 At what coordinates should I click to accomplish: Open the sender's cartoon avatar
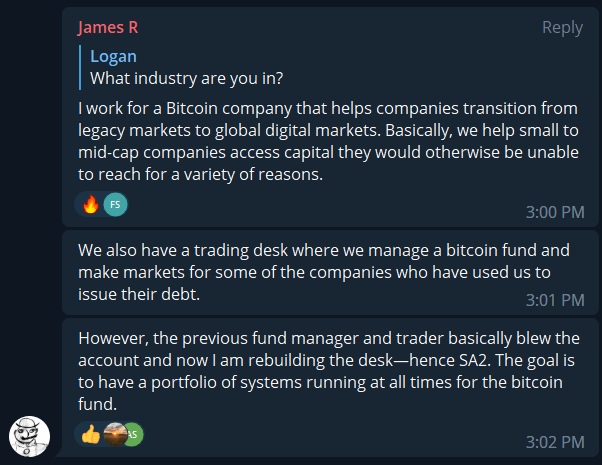pyautogui.click(x=30, y=436)
